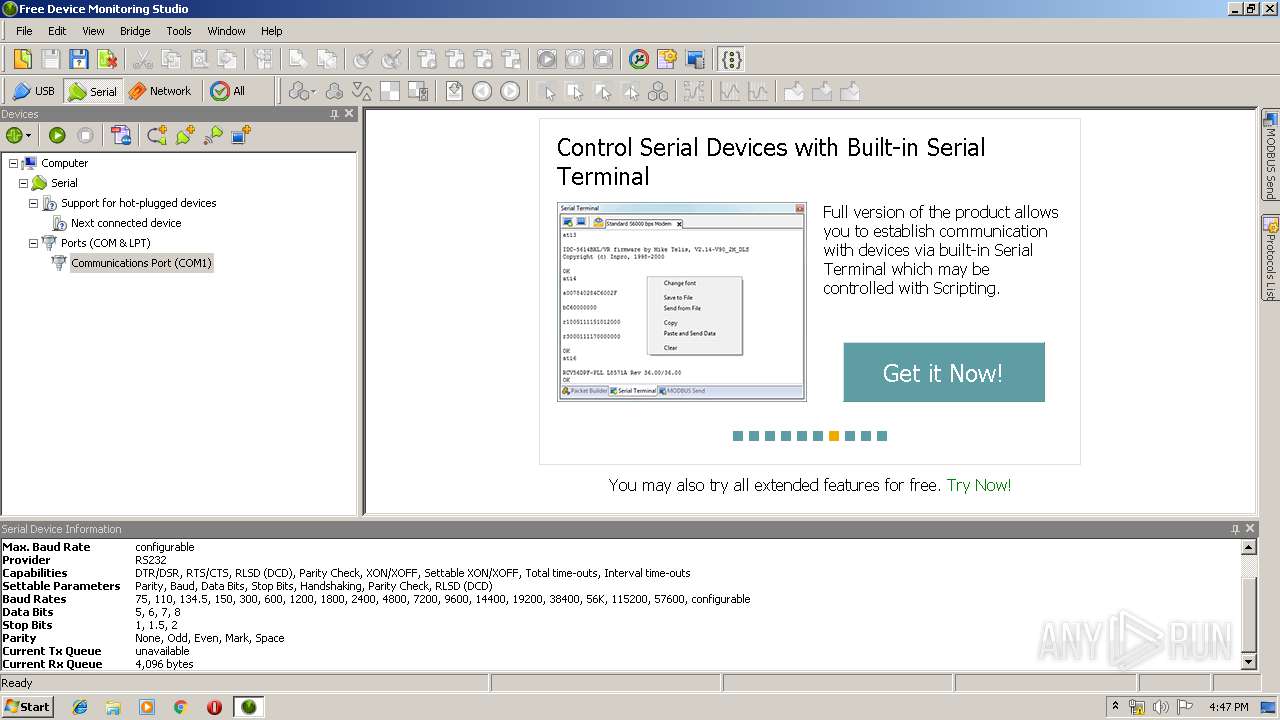Open the File menu
Screen dimensions: 1280x720
click(24, 31)
